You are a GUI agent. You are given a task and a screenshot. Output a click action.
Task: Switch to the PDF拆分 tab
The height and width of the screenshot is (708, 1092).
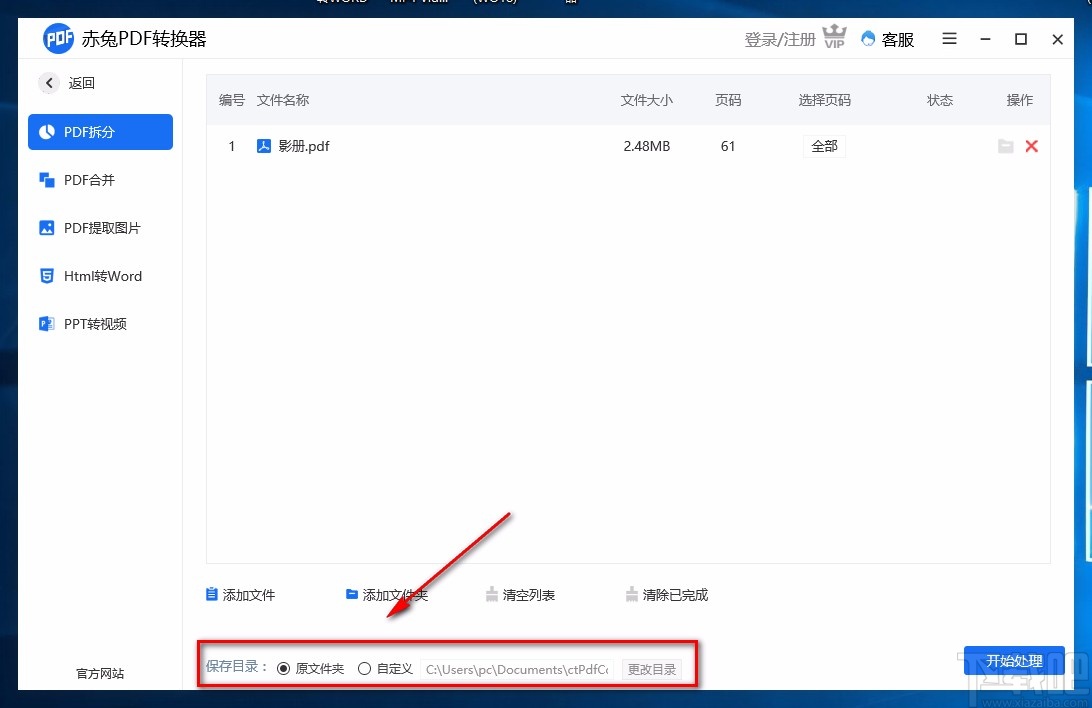coord(100,131)
